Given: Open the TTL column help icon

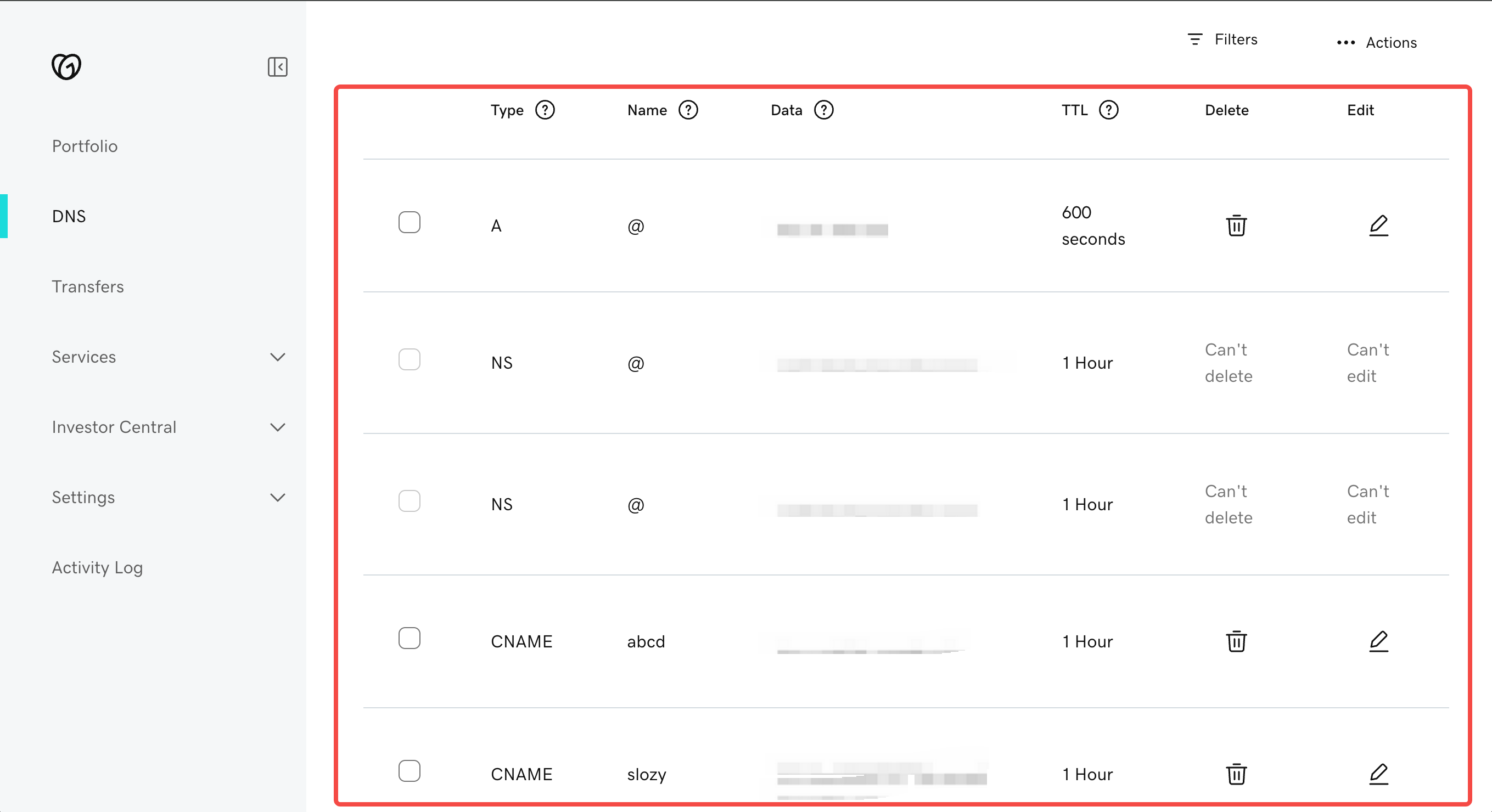Looking at the screenshot, I should [x=1108, y=110].
